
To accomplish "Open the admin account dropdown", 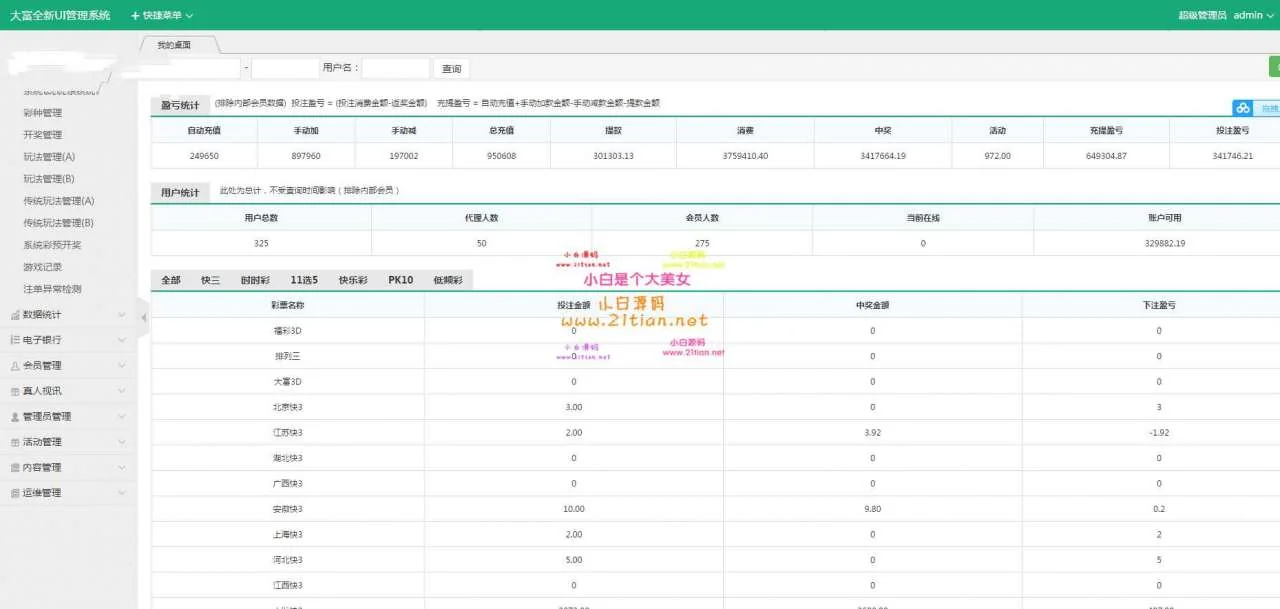I will pyautogui.click(x=1253, y=16).
